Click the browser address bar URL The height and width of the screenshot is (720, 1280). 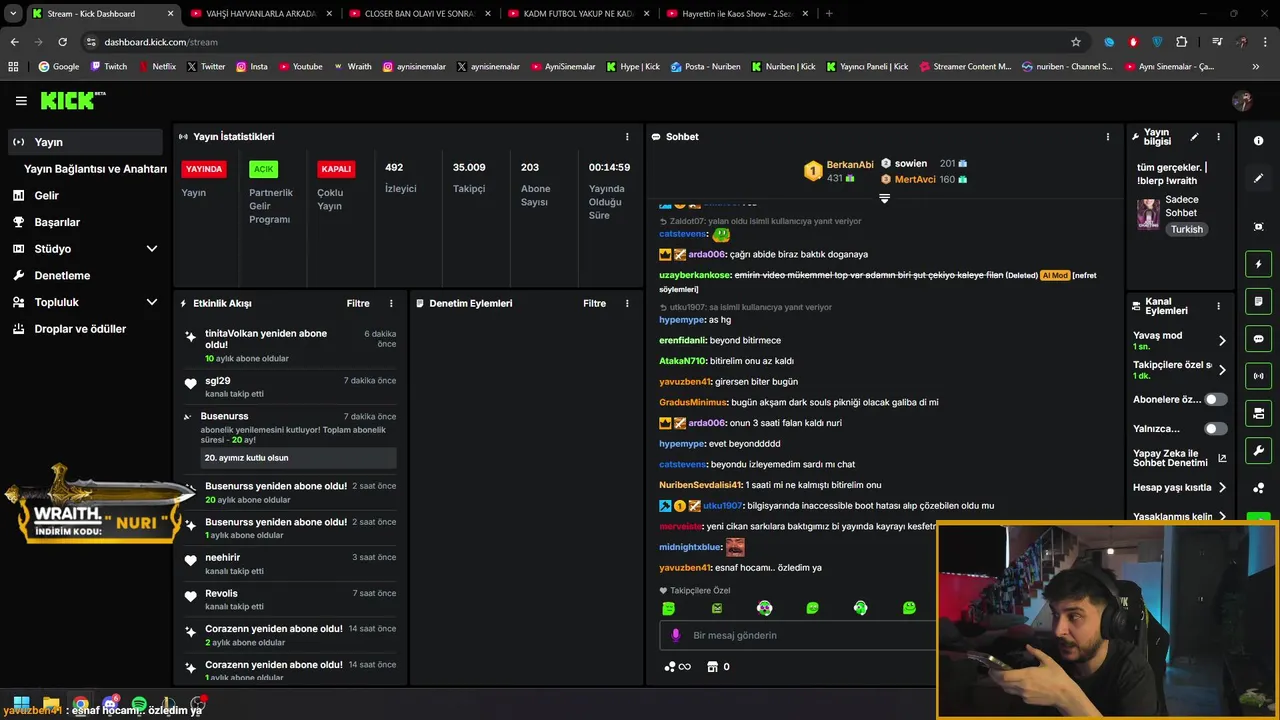click(161, 42)
